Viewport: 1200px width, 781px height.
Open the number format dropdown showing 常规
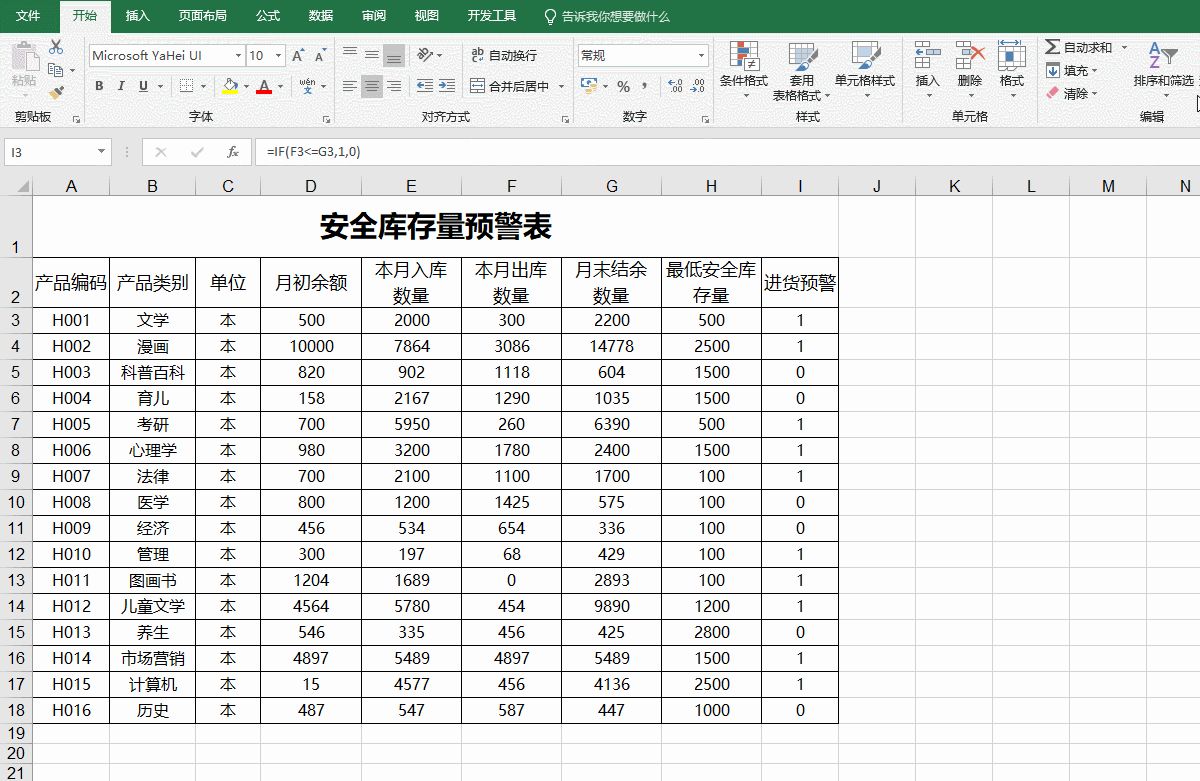(640, 54)
